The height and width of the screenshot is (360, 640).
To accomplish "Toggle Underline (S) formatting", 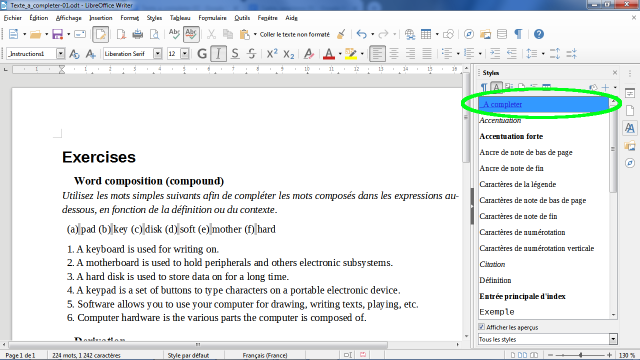I will point(235,53).
